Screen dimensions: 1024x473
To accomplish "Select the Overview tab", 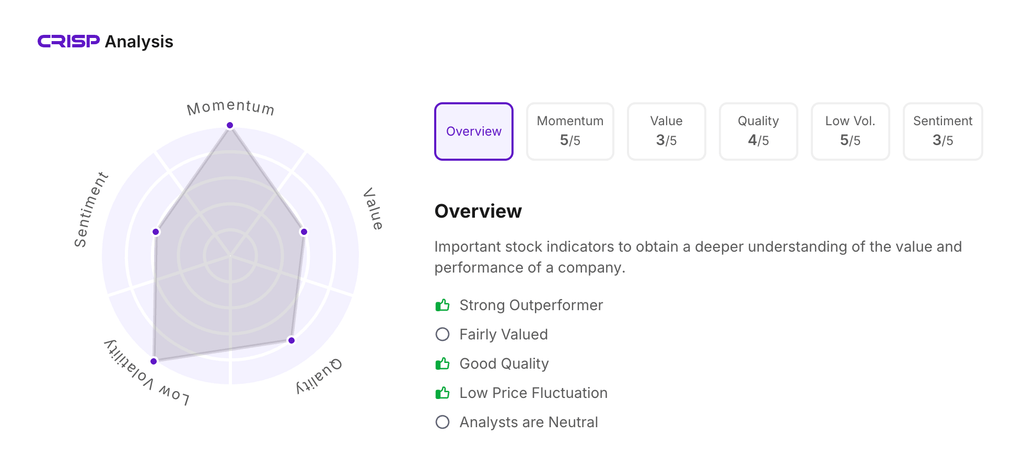I will tap(474, 131).
